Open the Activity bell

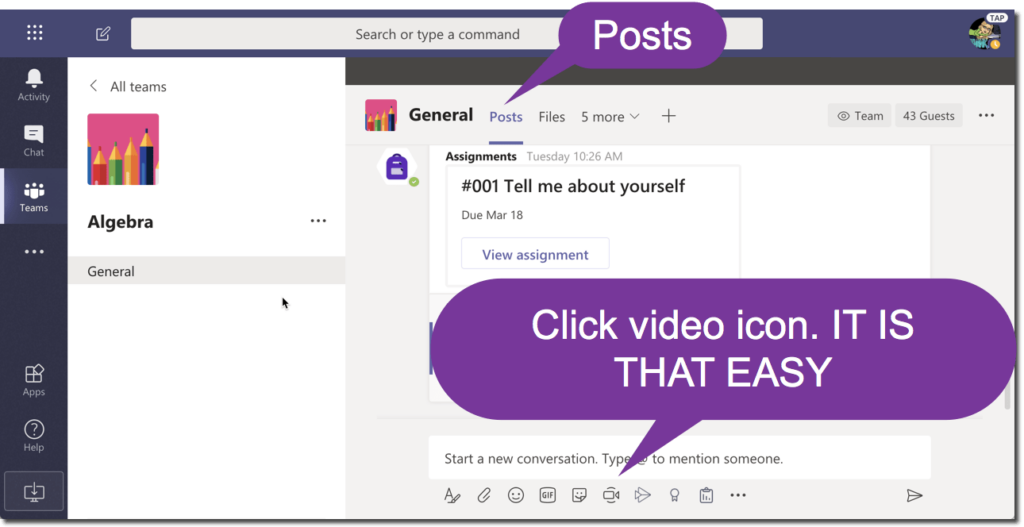pos(34,85)
